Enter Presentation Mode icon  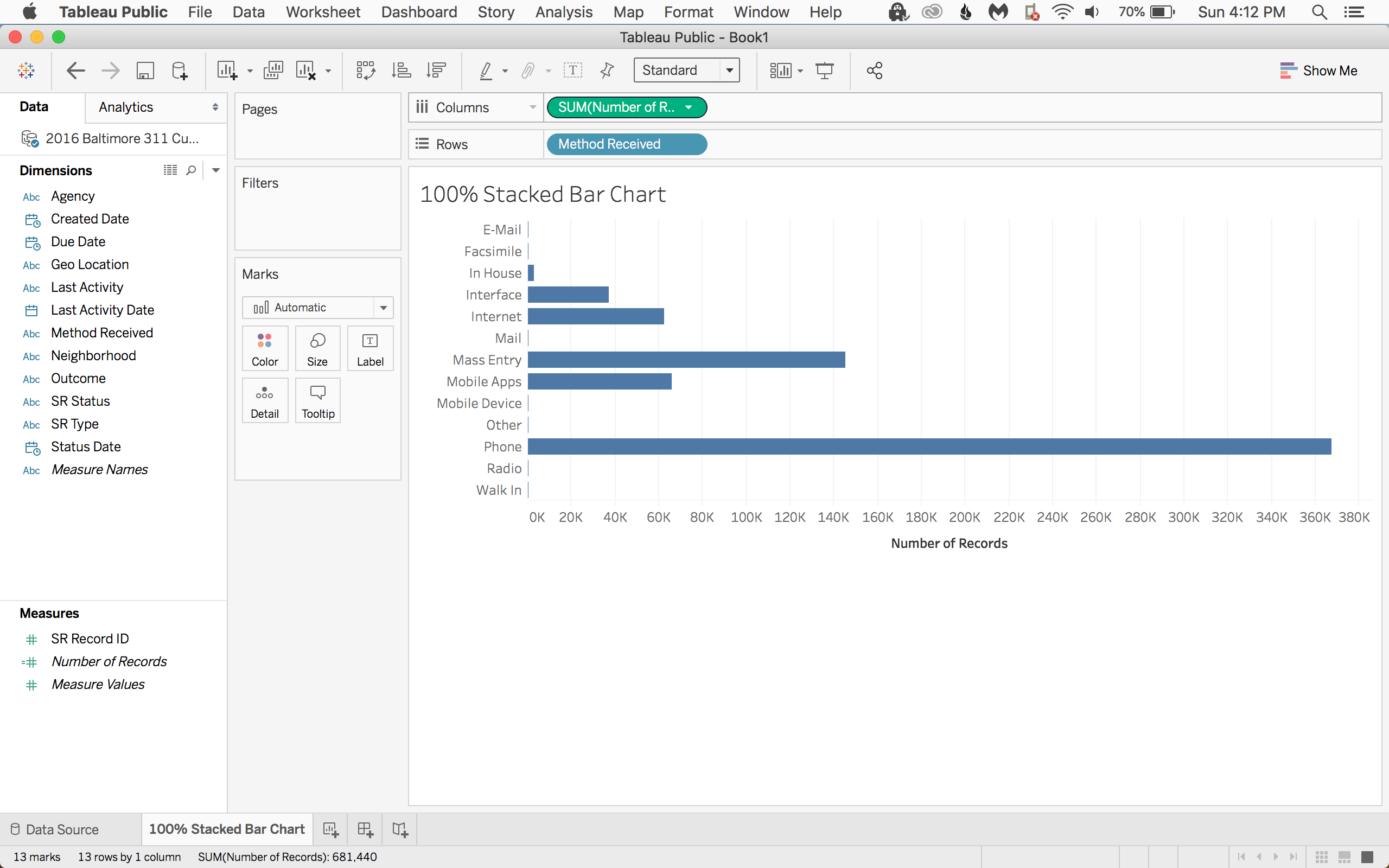point(825,71)
